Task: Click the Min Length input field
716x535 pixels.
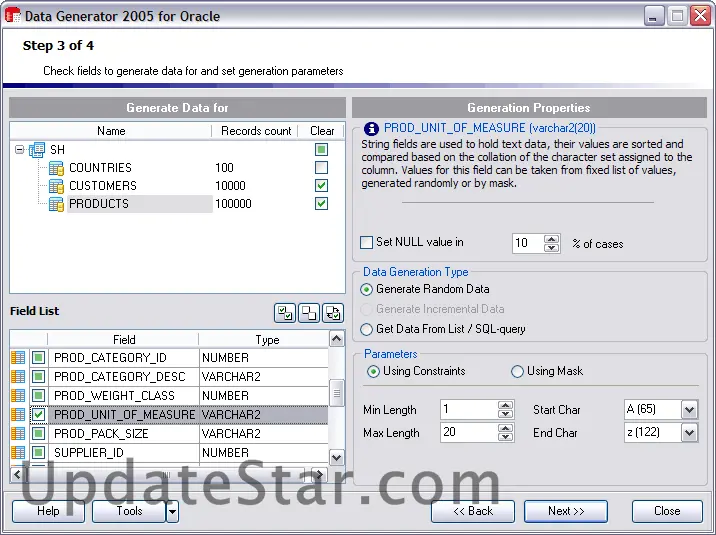Action: pyautogui.click(x=469, y=409)
